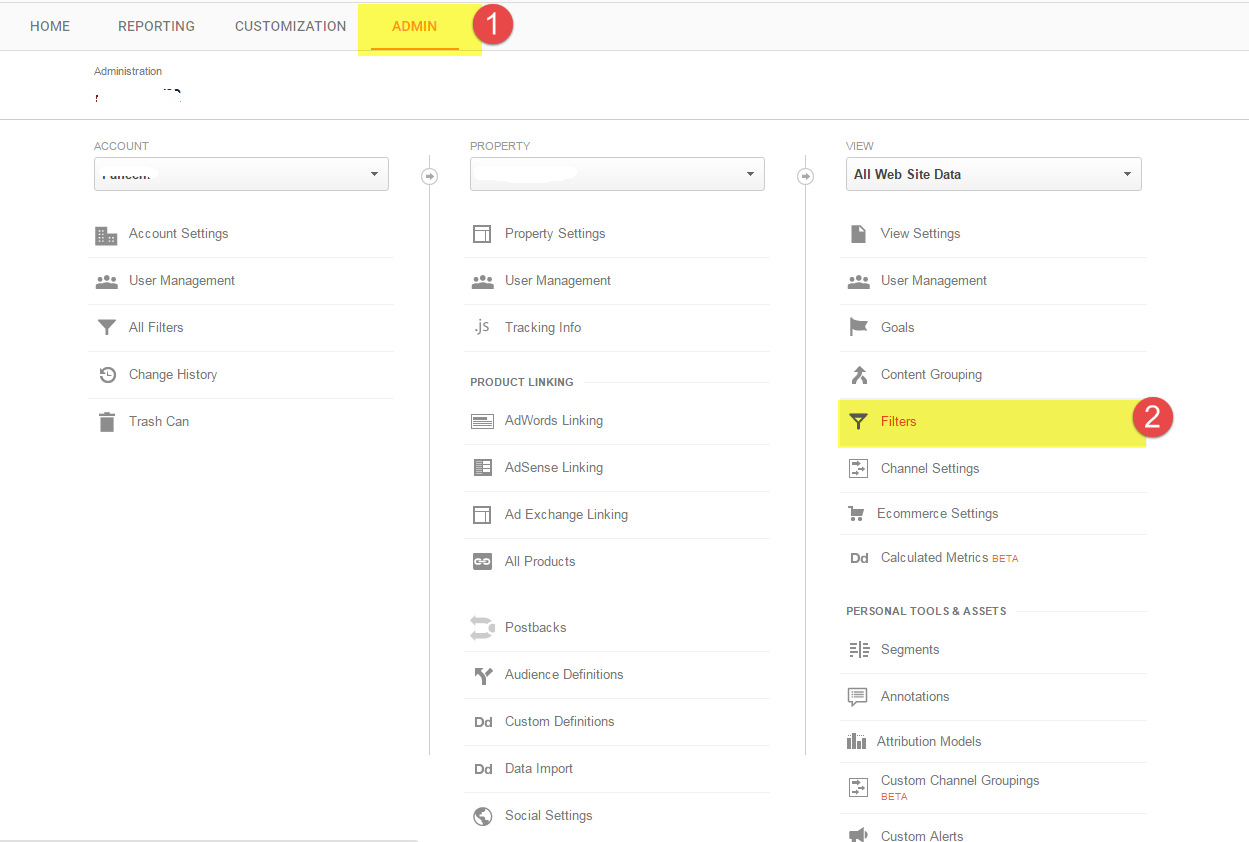Click the Channel Settings icon

tap(858, 468)
